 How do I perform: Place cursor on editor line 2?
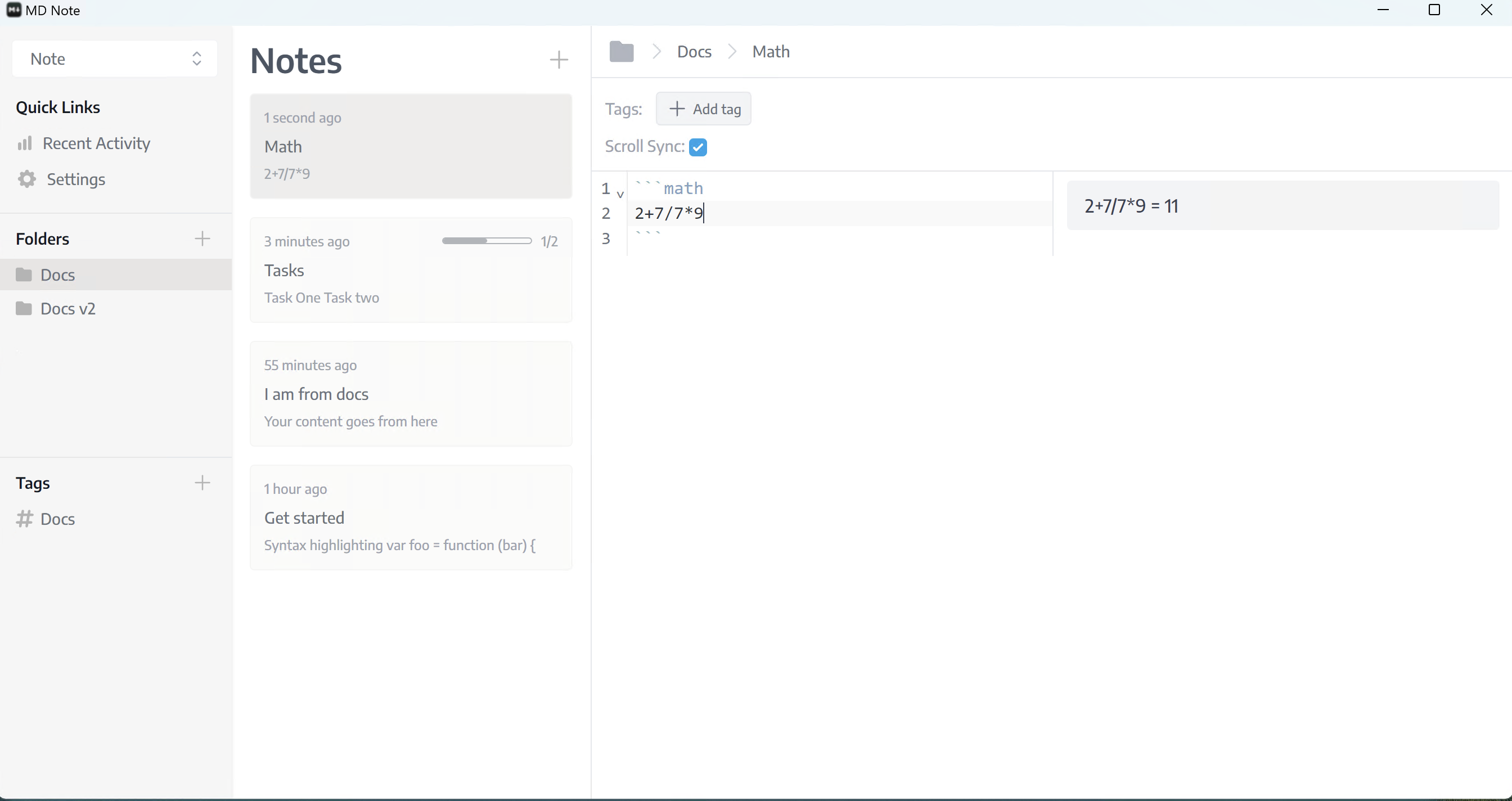(669, 213)
